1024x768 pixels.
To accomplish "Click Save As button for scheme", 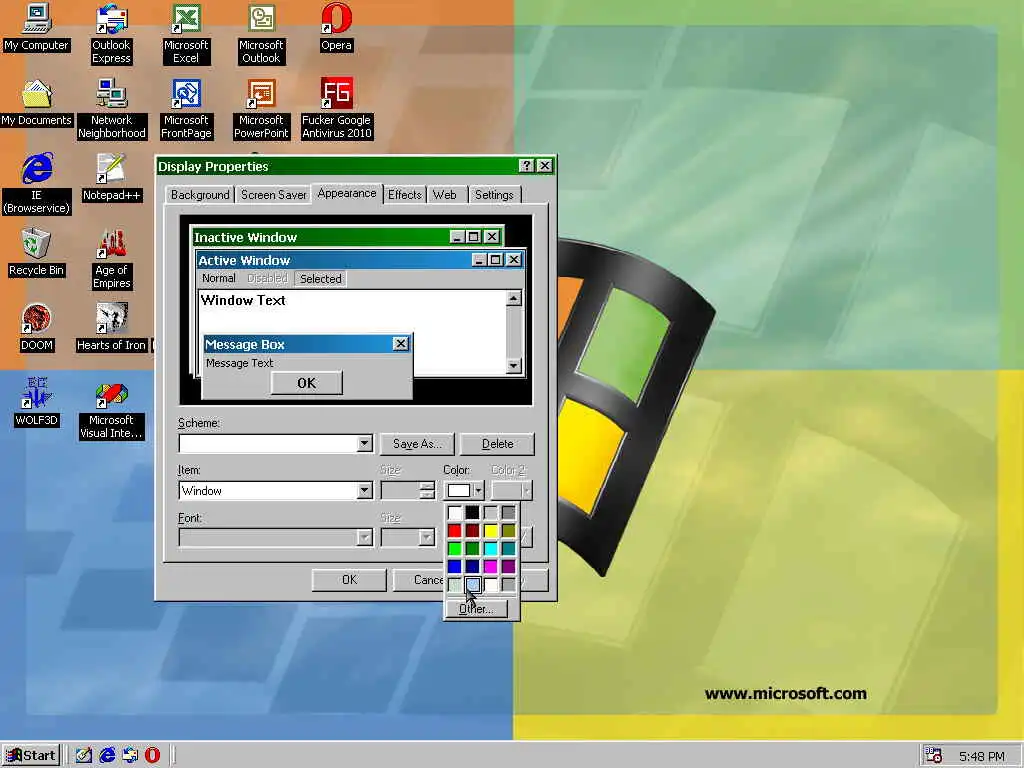I will click(417, 444).
